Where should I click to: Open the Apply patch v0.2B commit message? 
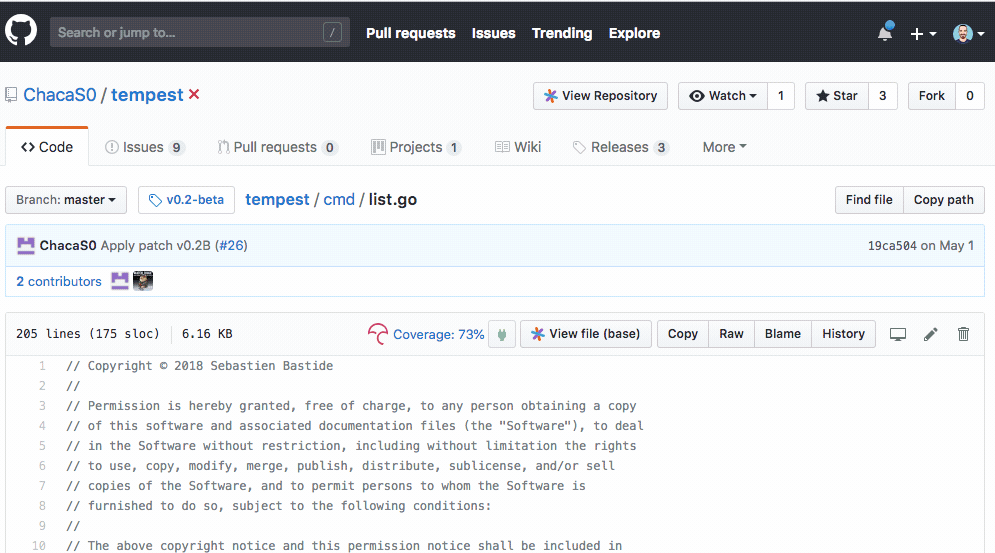tap(155, 246)
